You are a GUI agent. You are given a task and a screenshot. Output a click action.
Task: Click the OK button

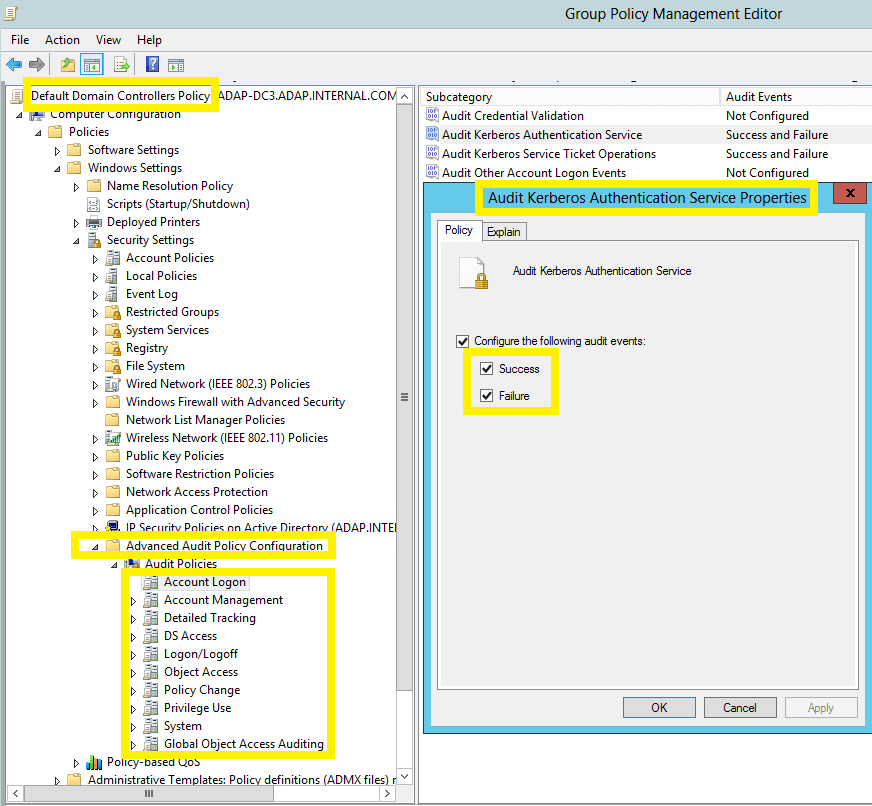[x=659, y=707]
